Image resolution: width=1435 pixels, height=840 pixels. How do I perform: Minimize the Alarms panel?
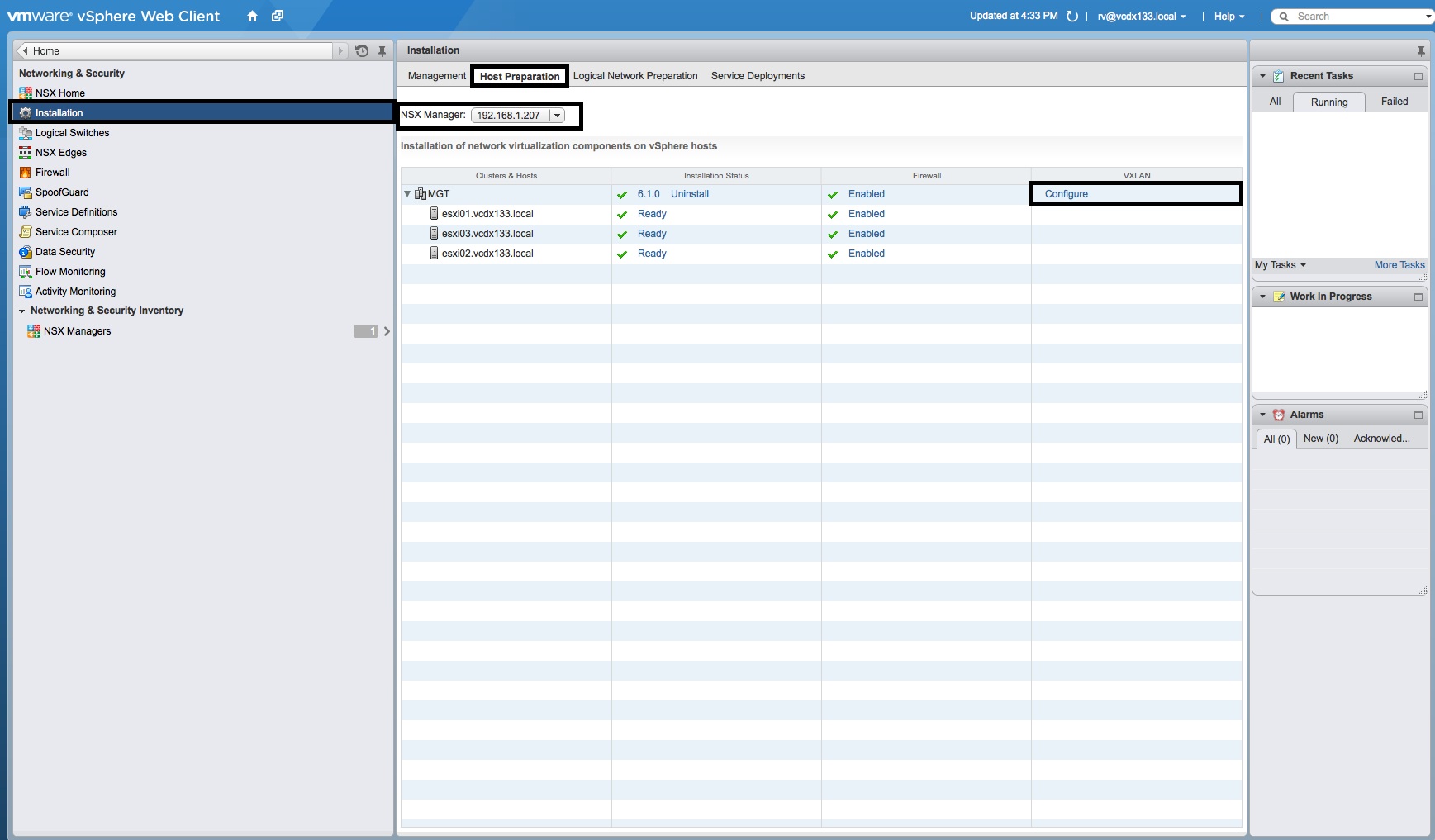(1418, 415)
